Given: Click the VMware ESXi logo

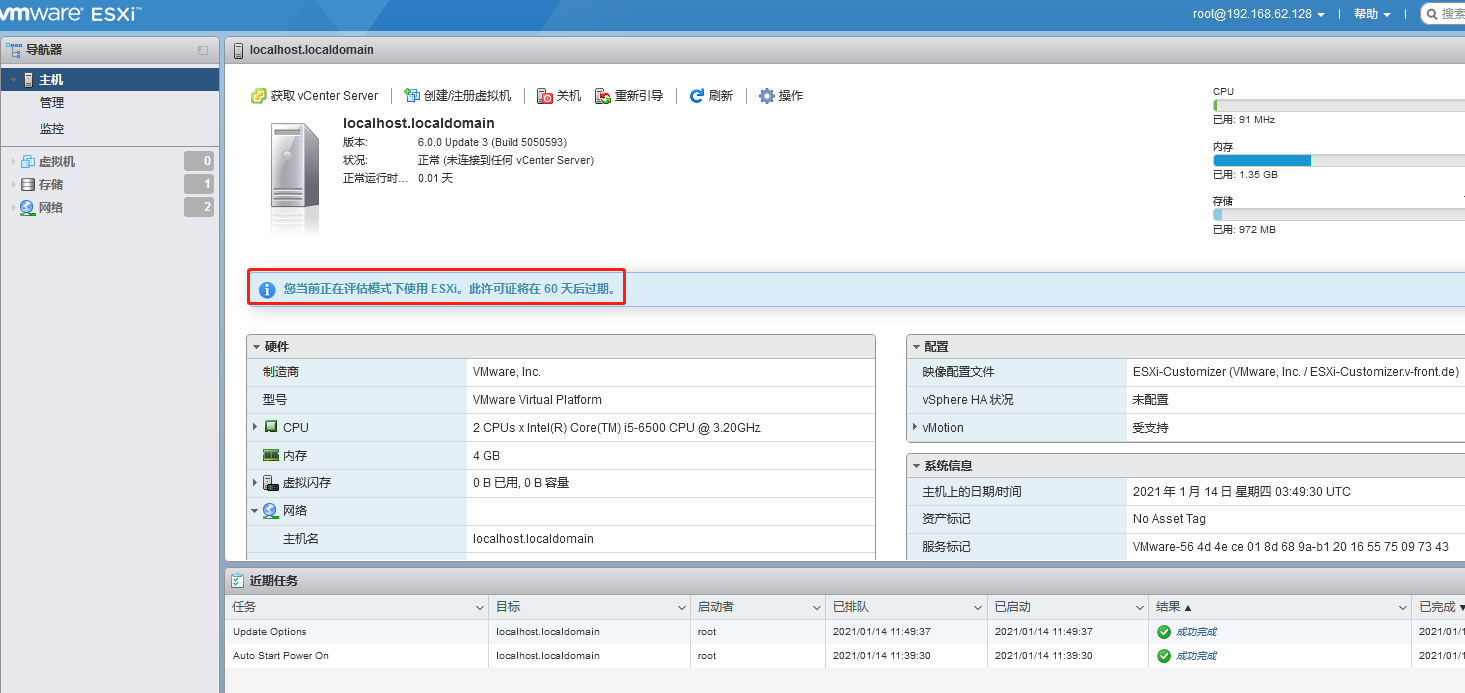Looking at the screenshot, I should point(70,14).
